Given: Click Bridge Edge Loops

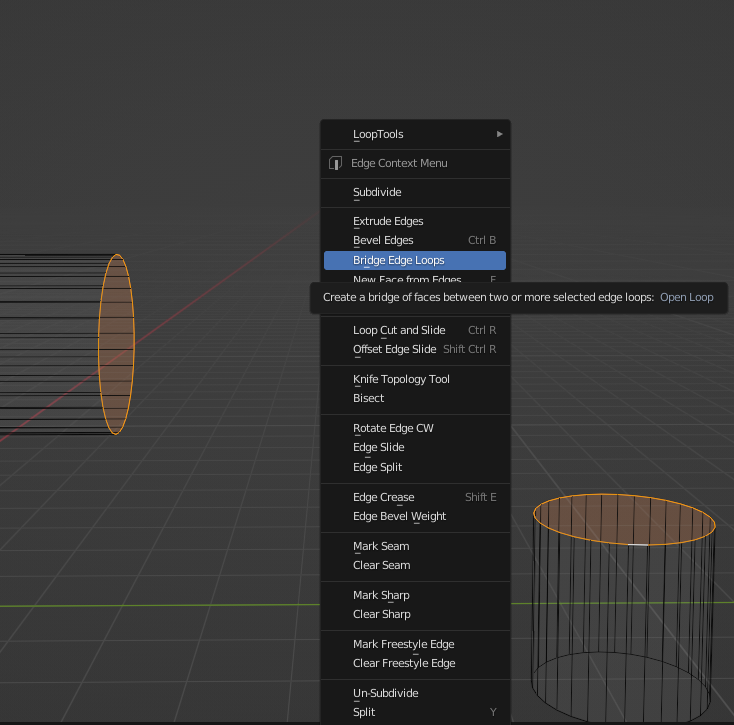Looking at the screenshot, I should tap(415, 260).
